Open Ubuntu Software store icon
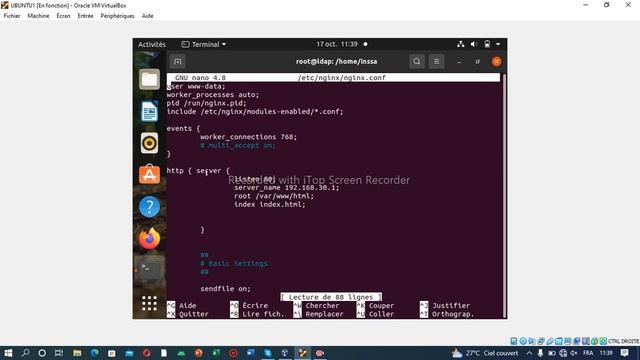 coord(149,175)
